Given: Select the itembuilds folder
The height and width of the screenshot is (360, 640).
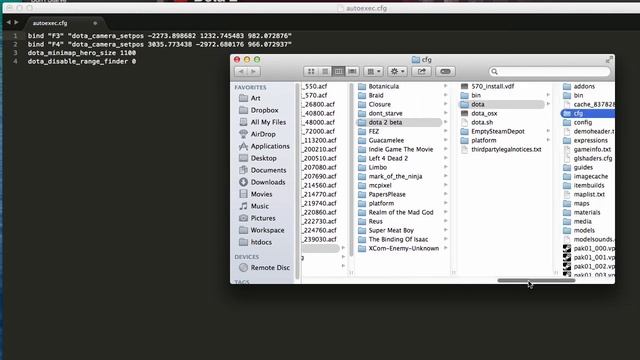Looking at the screenshot, I should 588,185.
